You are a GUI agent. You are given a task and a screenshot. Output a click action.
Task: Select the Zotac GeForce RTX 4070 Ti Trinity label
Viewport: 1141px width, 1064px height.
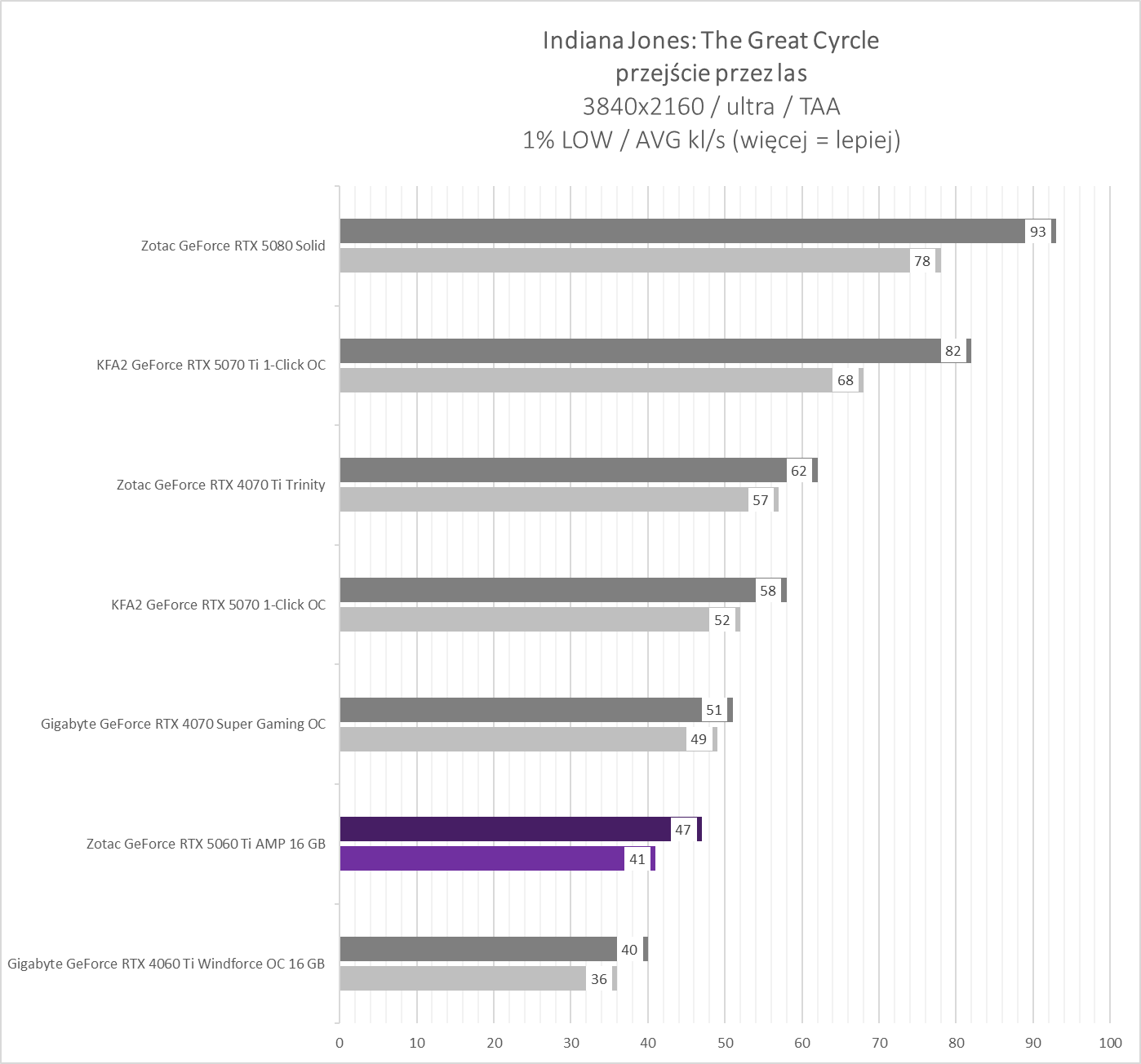coord(220,485)
